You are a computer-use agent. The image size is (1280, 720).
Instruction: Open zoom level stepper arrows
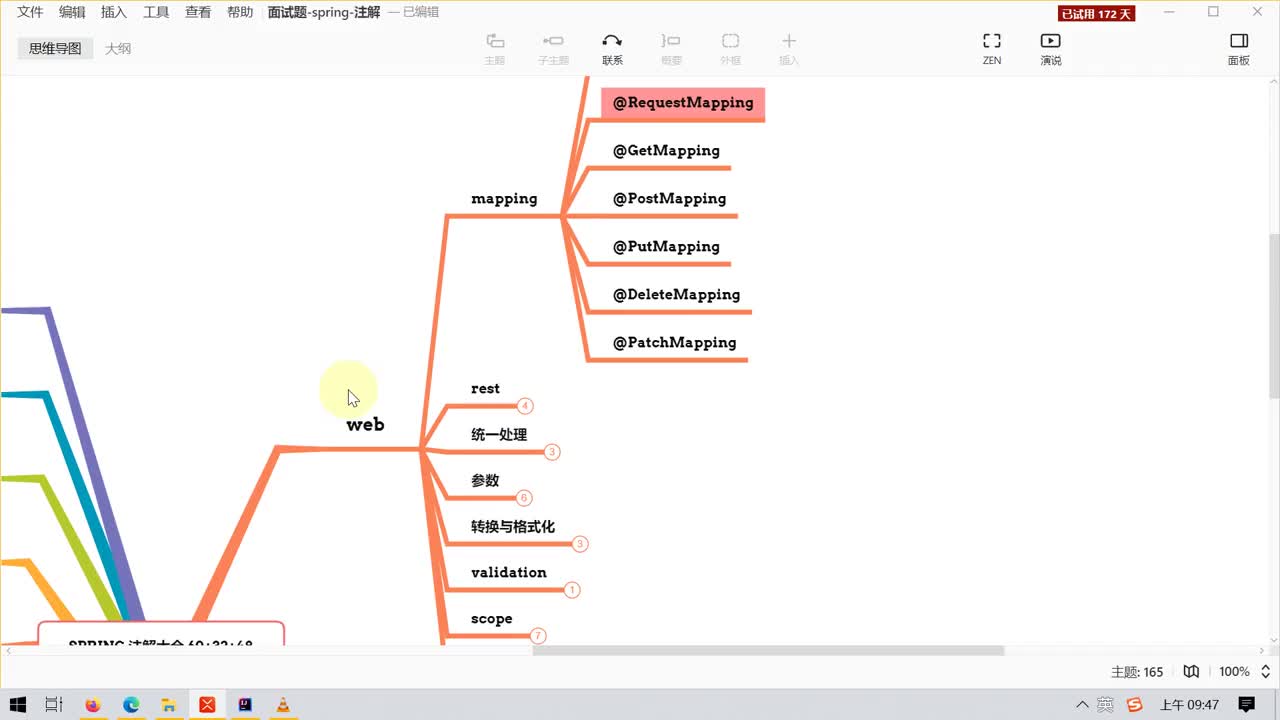coord(1264,672)
